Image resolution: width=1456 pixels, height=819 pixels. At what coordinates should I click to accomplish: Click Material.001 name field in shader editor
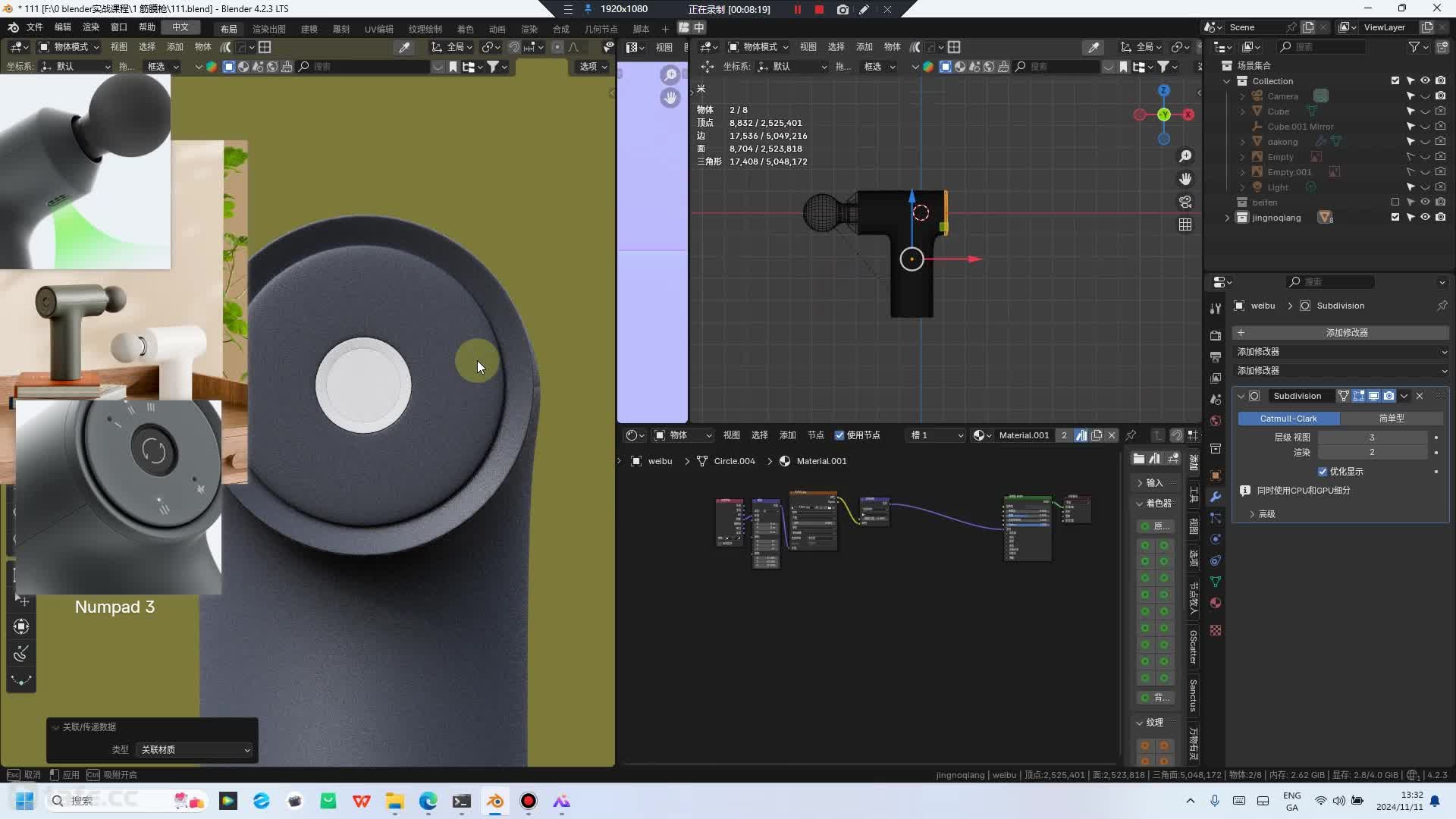click(1023, 435)
